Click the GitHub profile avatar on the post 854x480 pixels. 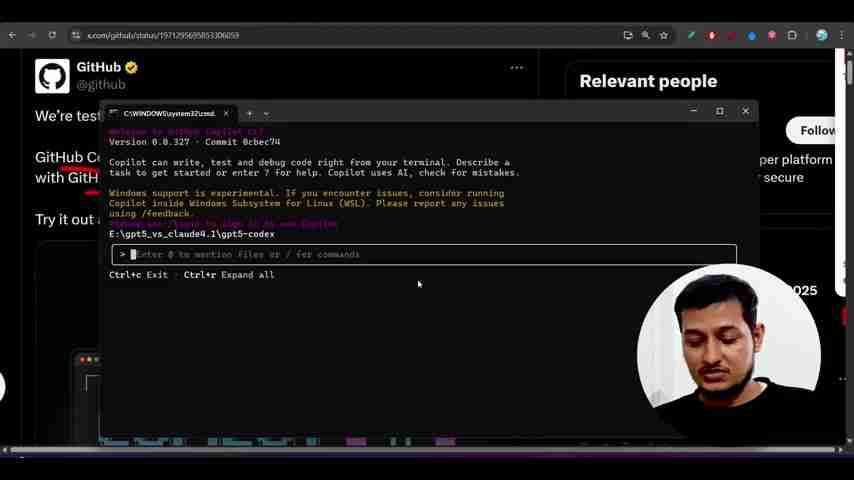point(52,76)
